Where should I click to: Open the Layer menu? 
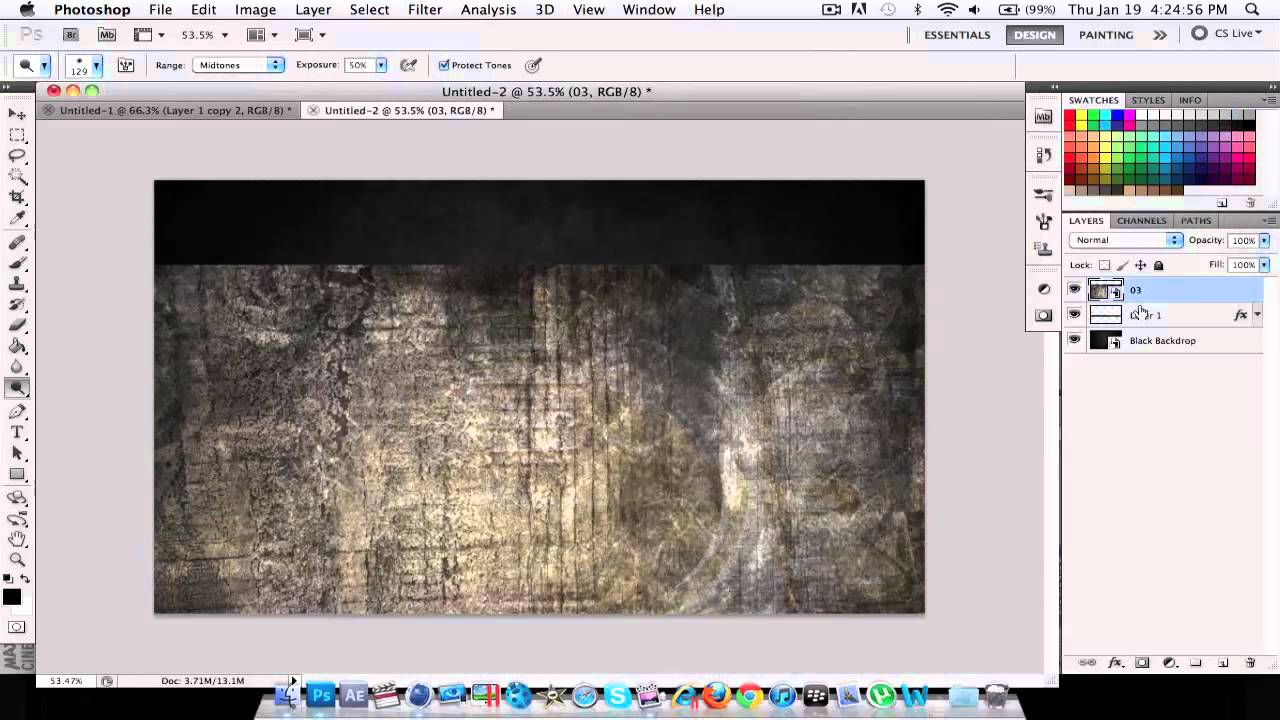point(313,10)
